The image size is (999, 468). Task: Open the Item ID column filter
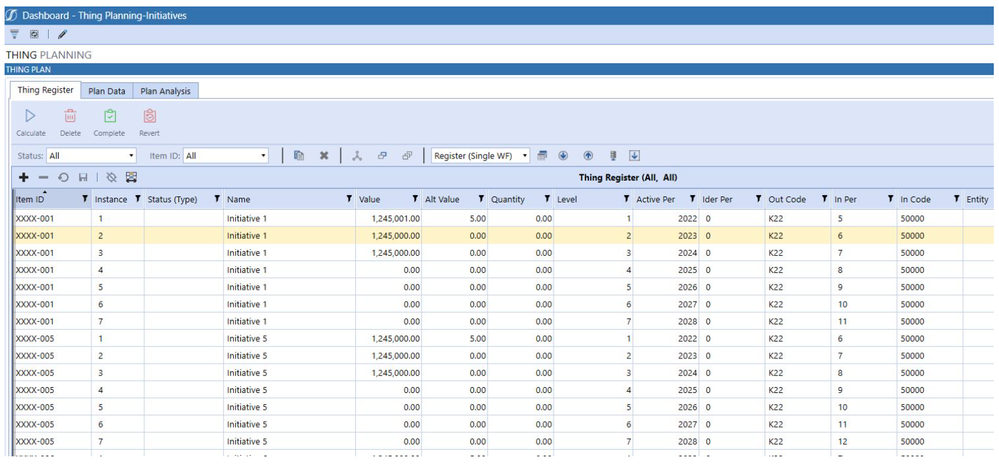click(x=85, y=199)
